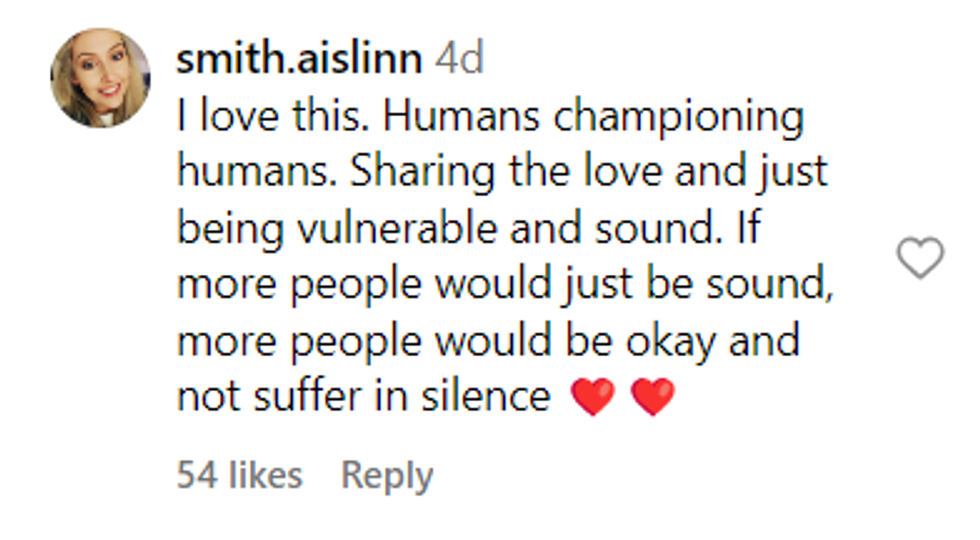Image resolution: width=980 pixels, height=540 pixels.
Task: Click the comment text starting 'I love this'
Action: pos(490,118)
